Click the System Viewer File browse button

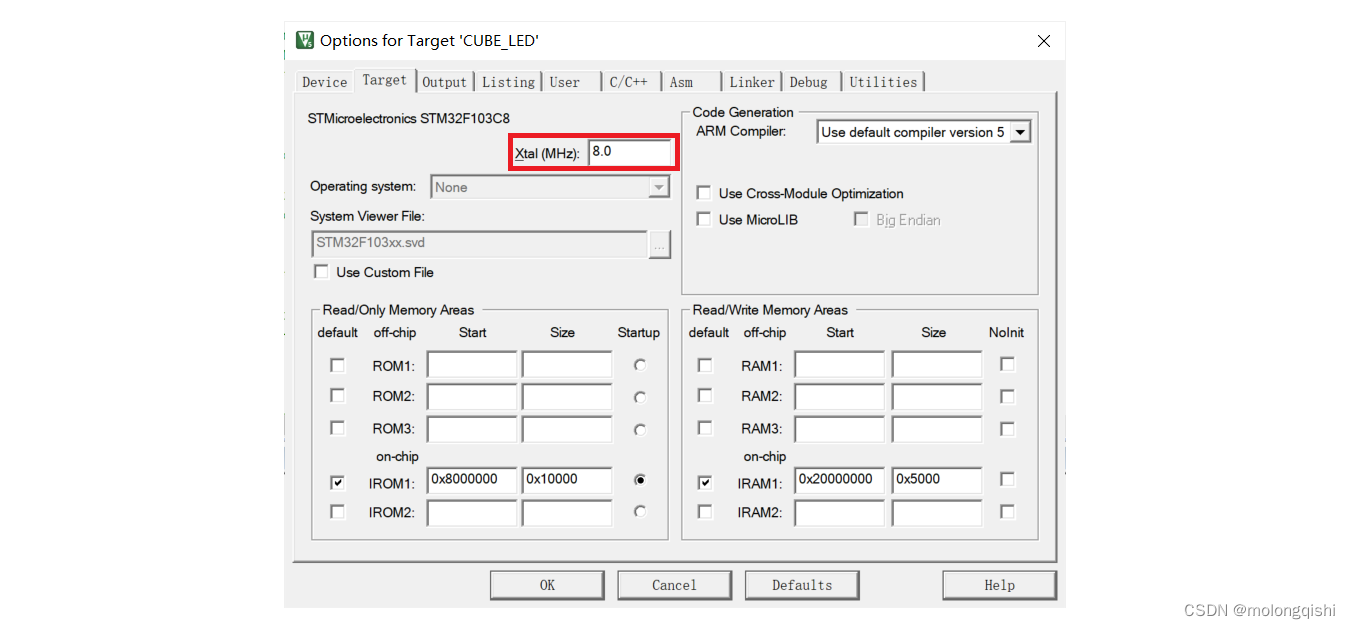click(659, 244)
